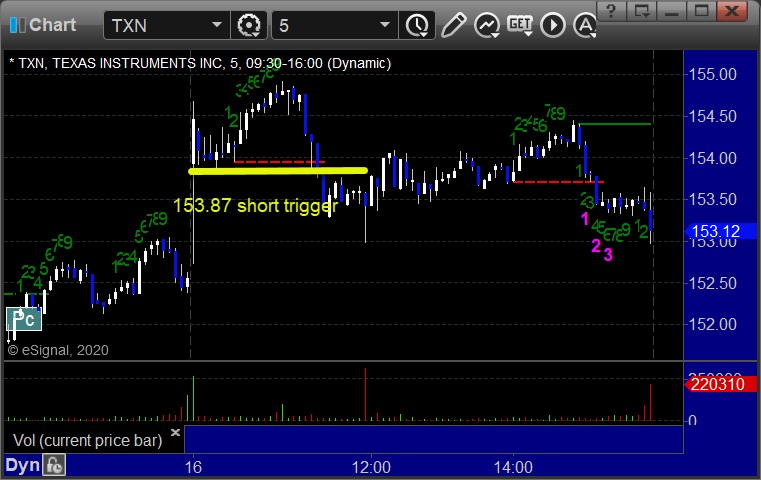Click the GET toolbar icon
The image size is (761, 480).
520,24
